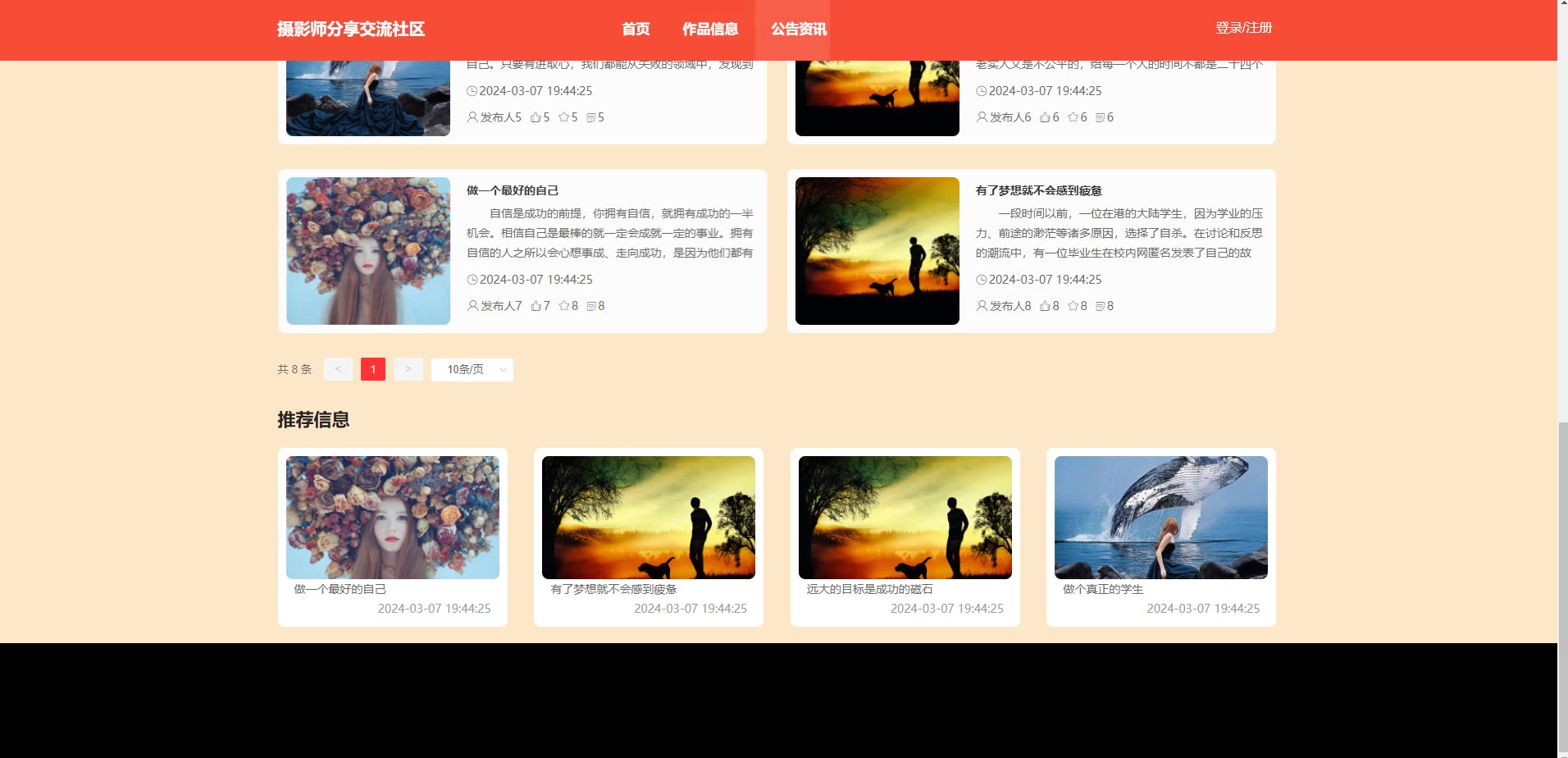Click recommended caption 做一个最好的自己
The width and height of the screenshot is (1568, 758).
click(x=340, y=589)
